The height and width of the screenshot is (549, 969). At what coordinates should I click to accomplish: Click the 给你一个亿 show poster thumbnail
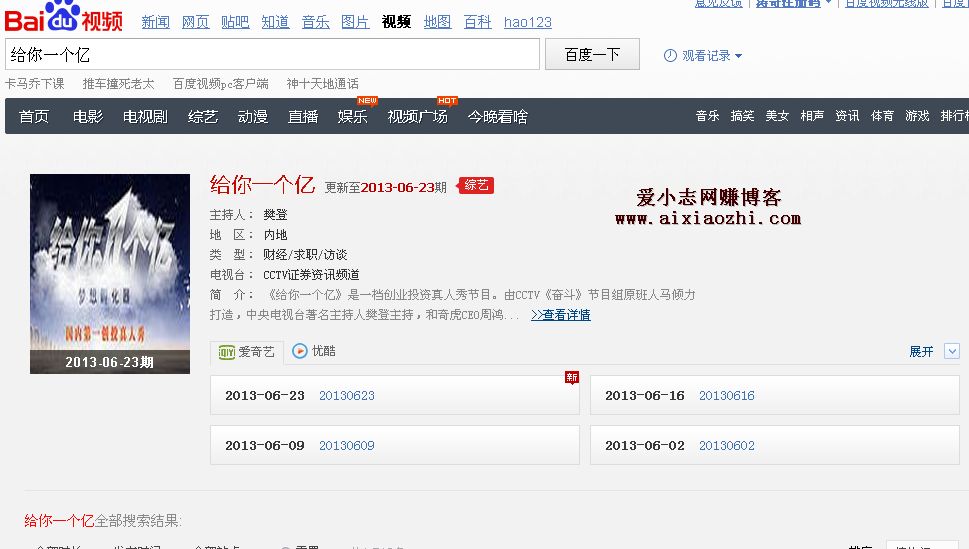(x=110, y=274)
